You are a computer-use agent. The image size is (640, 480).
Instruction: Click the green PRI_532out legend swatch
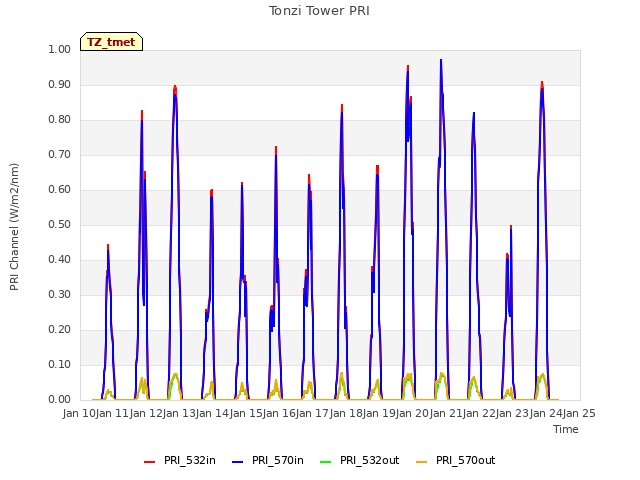pos(326,462)
